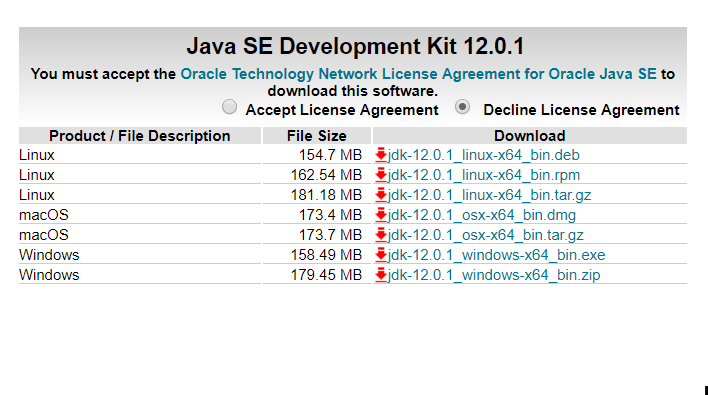Screen dimensions: 708x395
Task: Click the Windows label in the 158.49 MB row
Action: click(x=49, y=255)
